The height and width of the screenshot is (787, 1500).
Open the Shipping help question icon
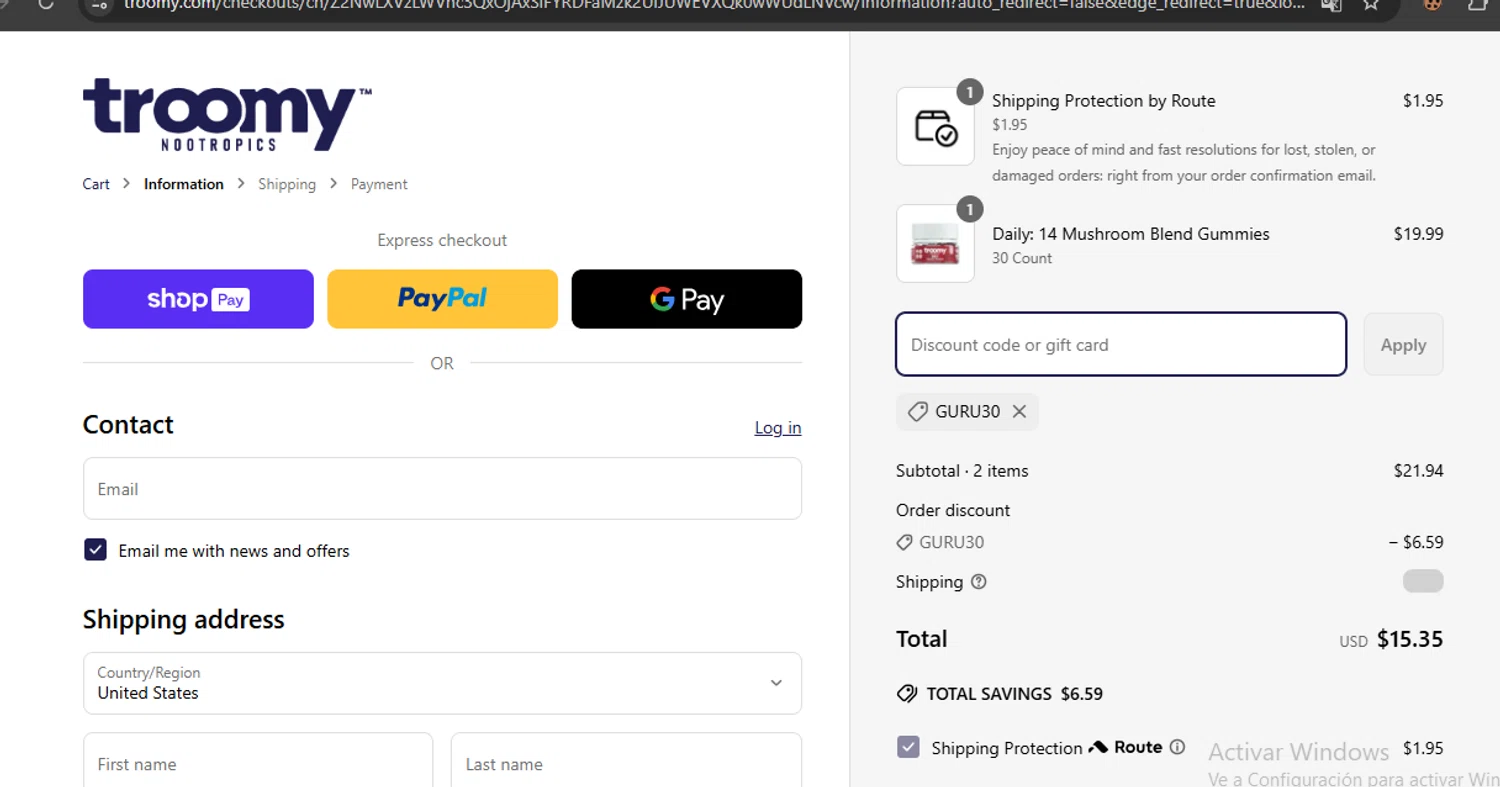(x=979, y=581)
